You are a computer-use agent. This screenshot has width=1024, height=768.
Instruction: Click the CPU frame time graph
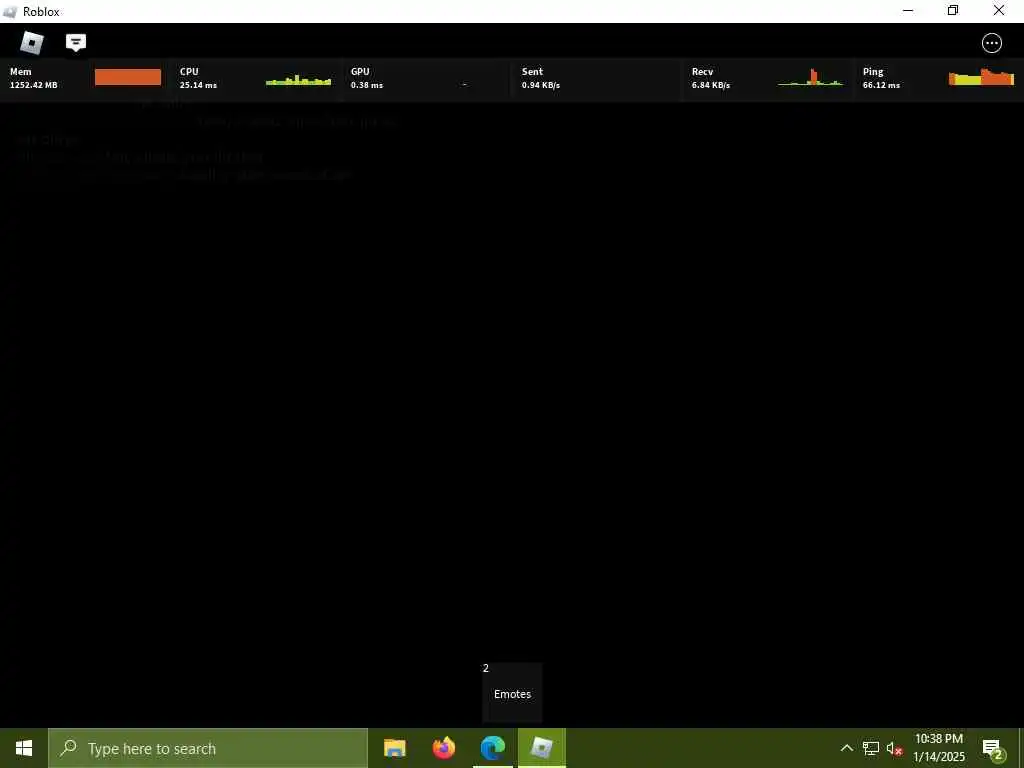click(298, 80)
